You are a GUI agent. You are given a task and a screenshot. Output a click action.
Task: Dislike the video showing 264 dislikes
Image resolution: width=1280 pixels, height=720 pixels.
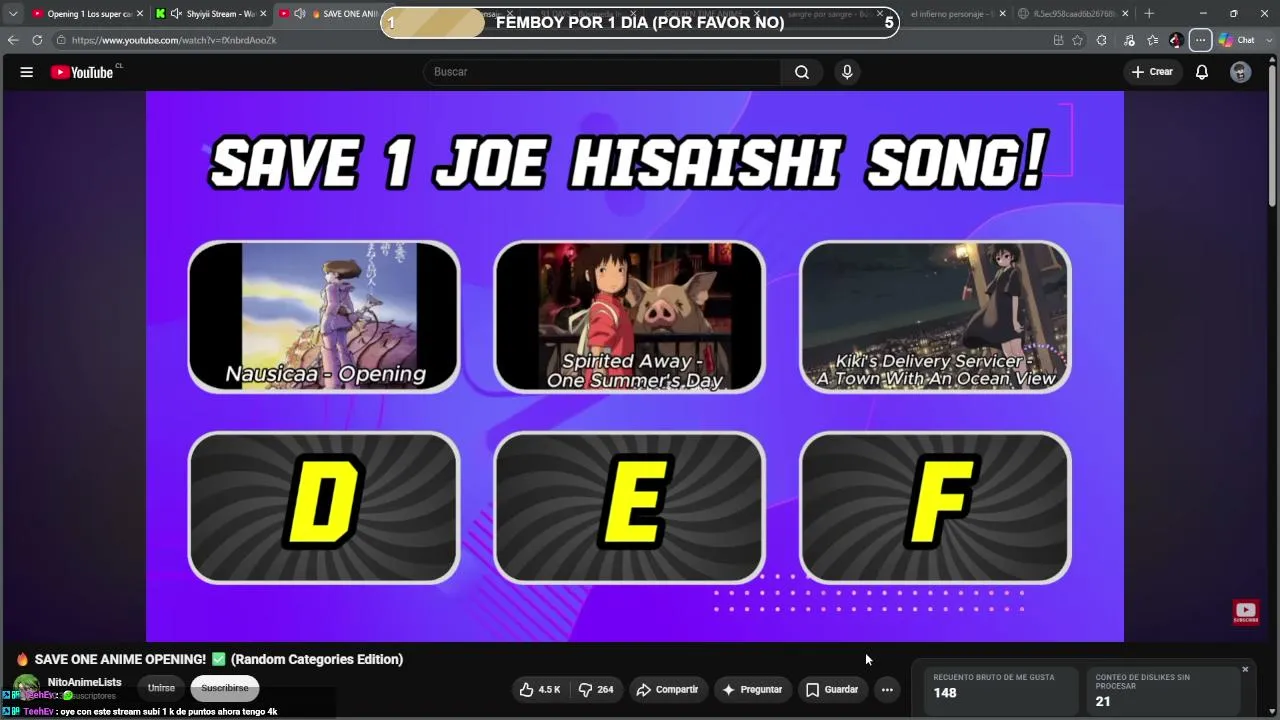597,689
